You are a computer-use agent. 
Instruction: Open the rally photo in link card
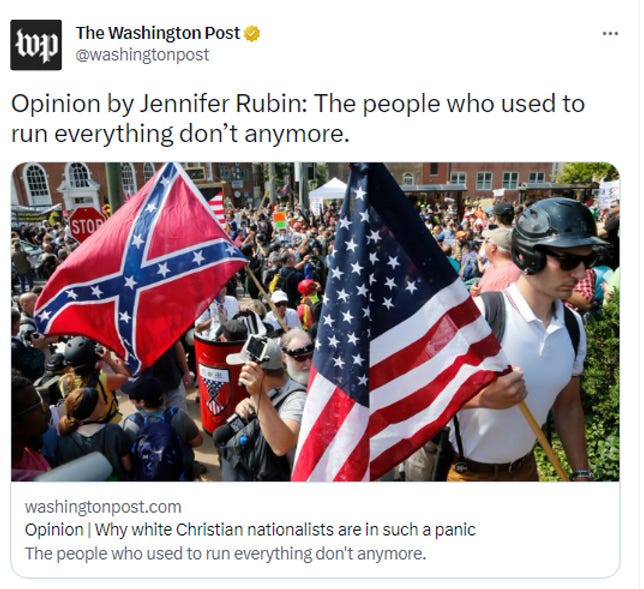pos(315,322)
